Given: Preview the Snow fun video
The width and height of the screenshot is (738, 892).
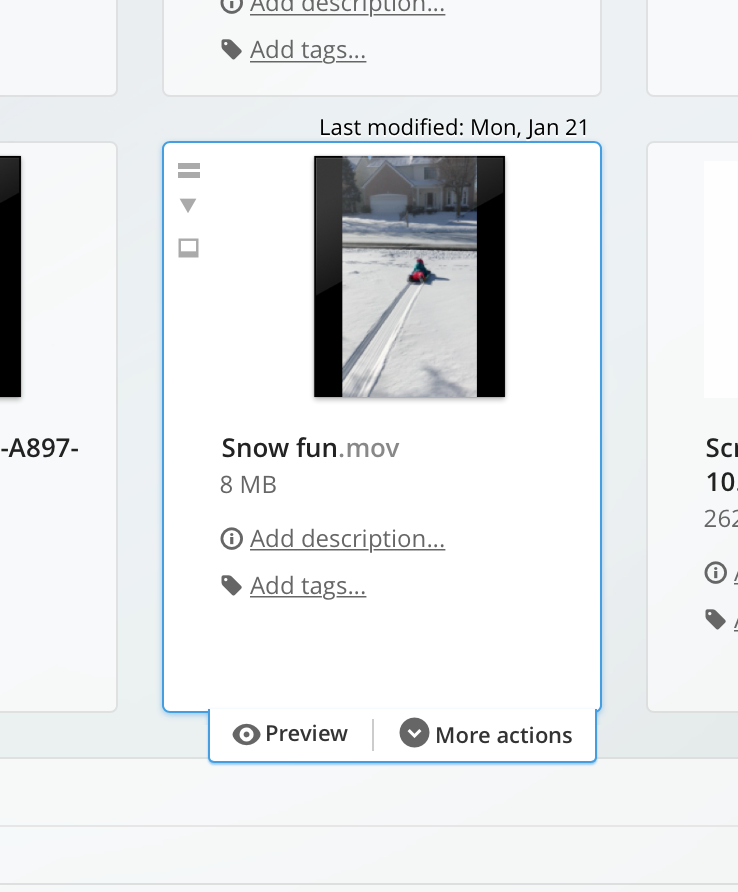Looking at the screenshot, I should point(290,734).
